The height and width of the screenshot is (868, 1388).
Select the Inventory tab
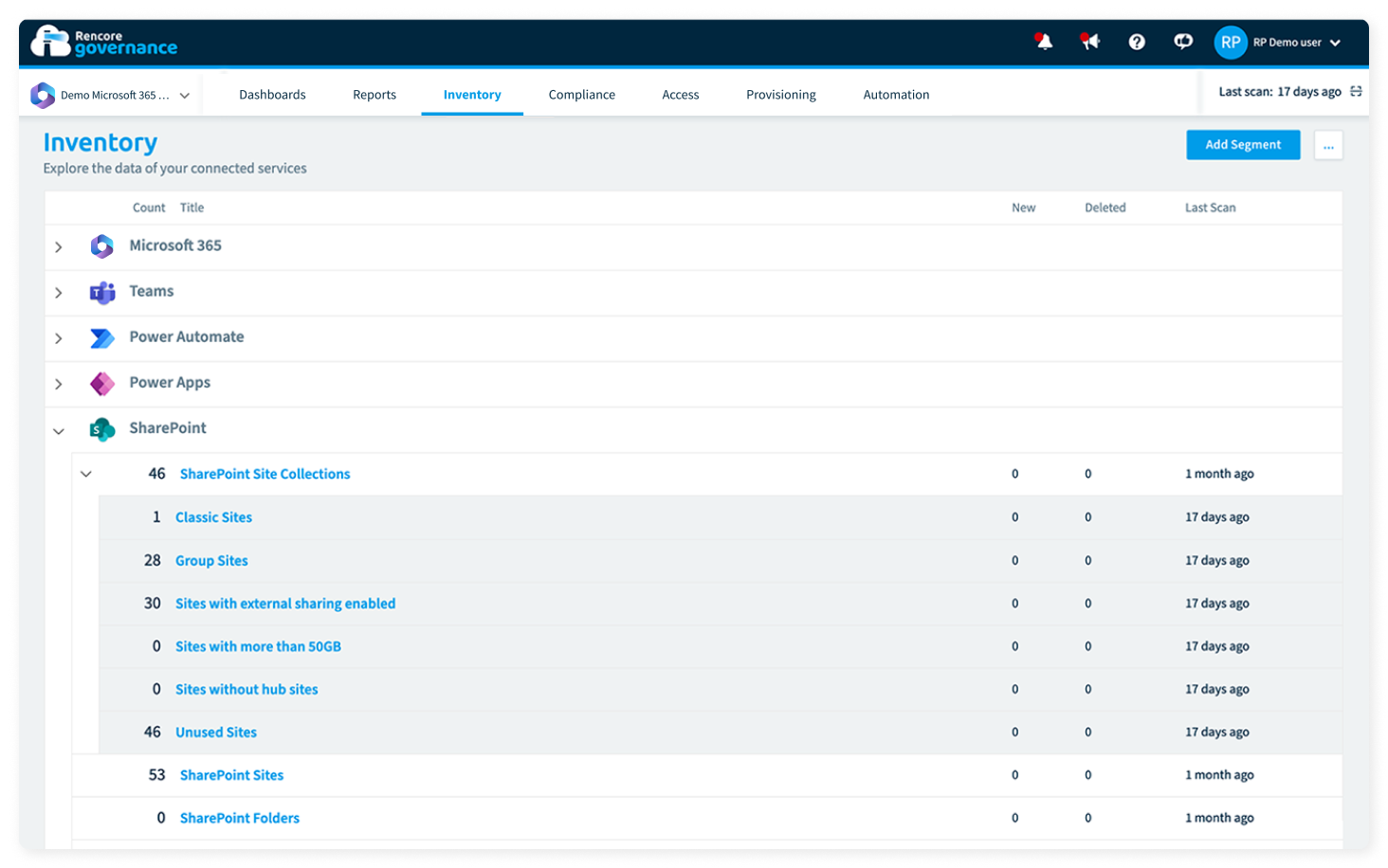point(472,95)
